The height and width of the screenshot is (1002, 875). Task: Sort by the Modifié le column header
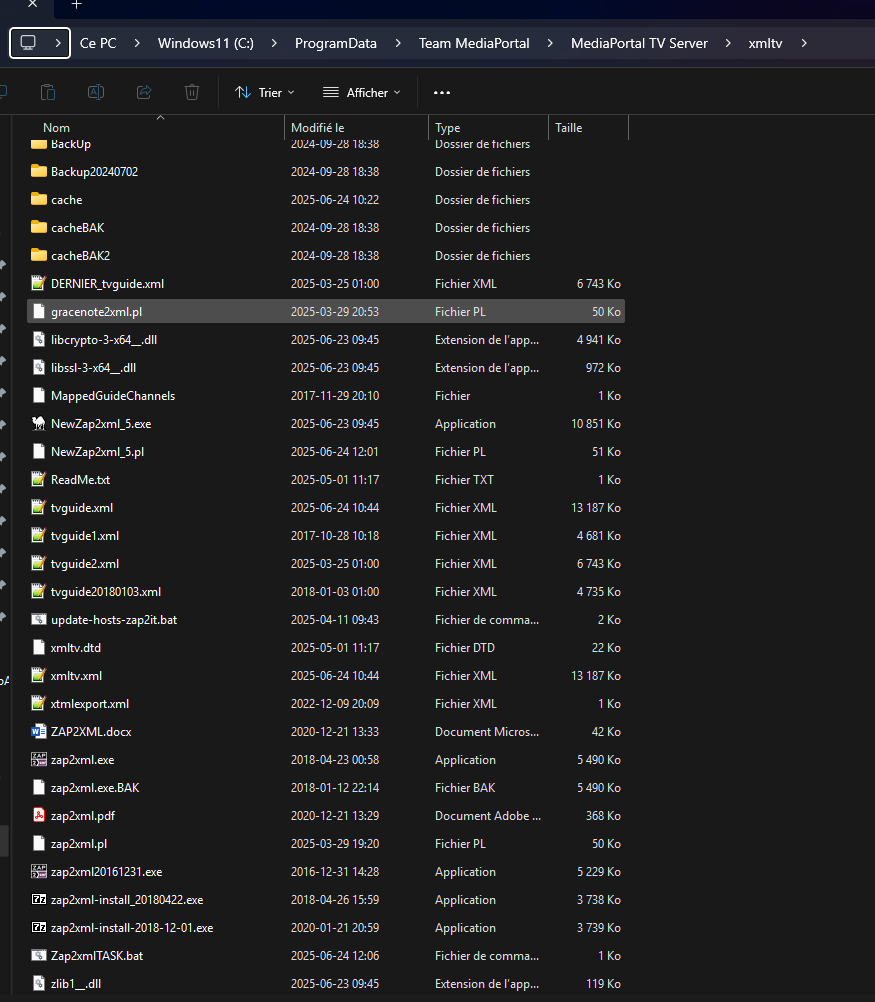pos(318,128)
